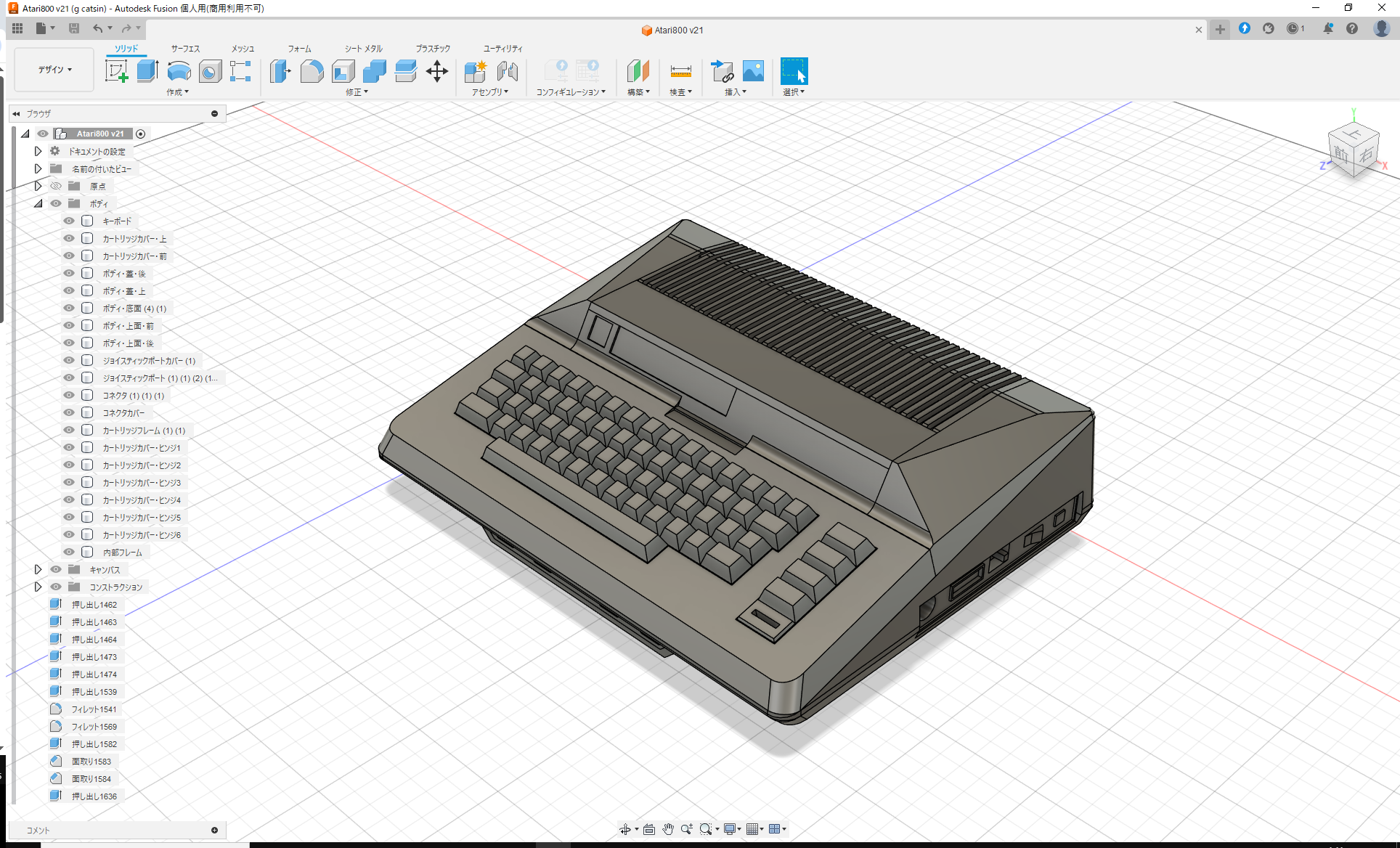
Task: Show the 原点 folder contents
Action: (x=38, y=186)
